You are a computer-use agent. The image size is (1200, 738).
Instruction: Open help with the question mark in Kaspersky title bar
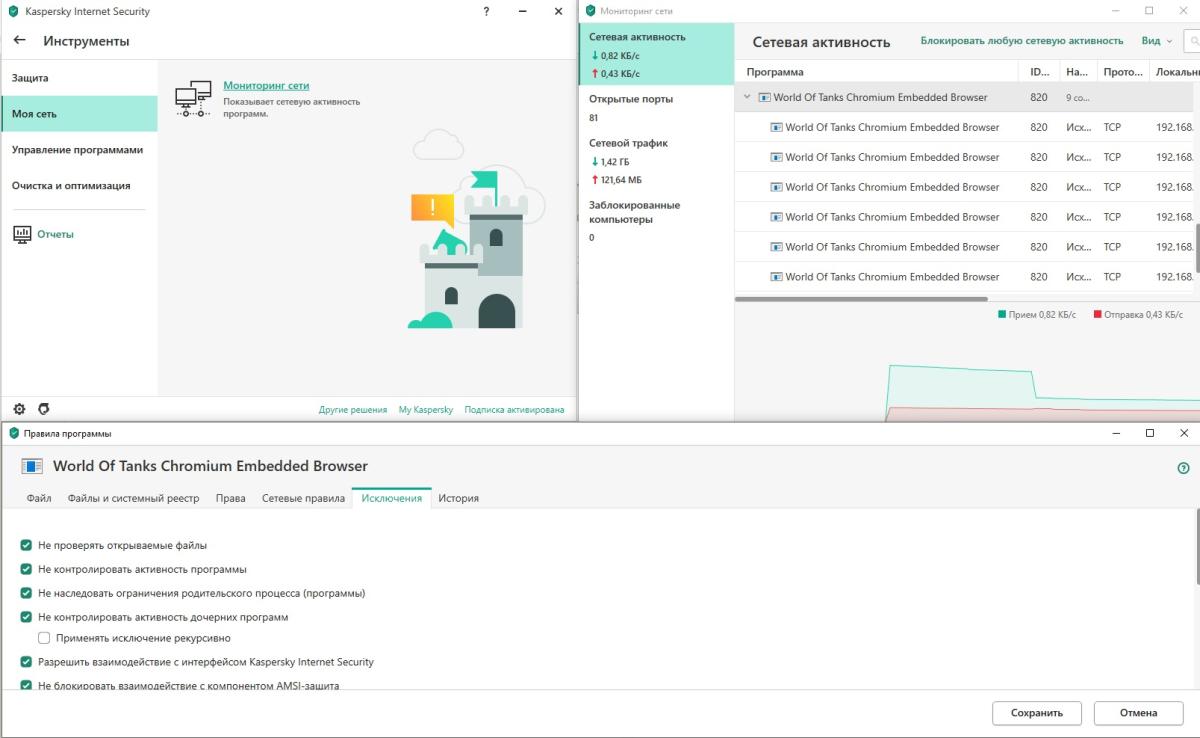pyautogui.click(x=486, y=11)
